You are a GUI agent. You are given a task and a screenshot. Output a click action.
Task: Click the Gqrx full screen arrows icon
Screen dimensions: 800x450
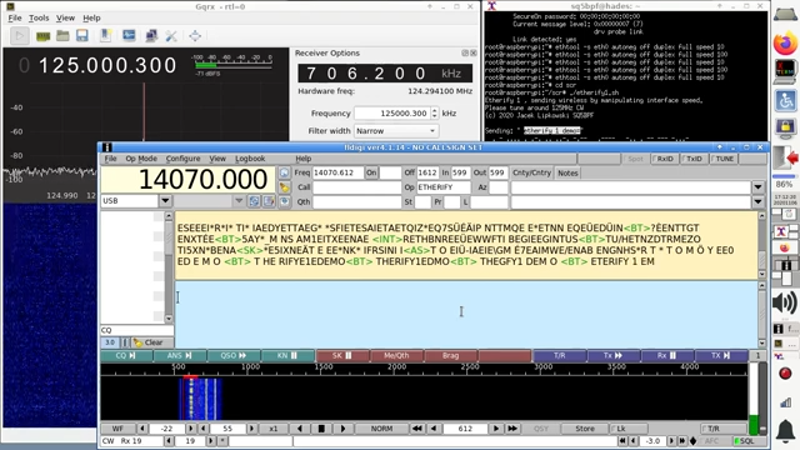[x=195, y=36]
